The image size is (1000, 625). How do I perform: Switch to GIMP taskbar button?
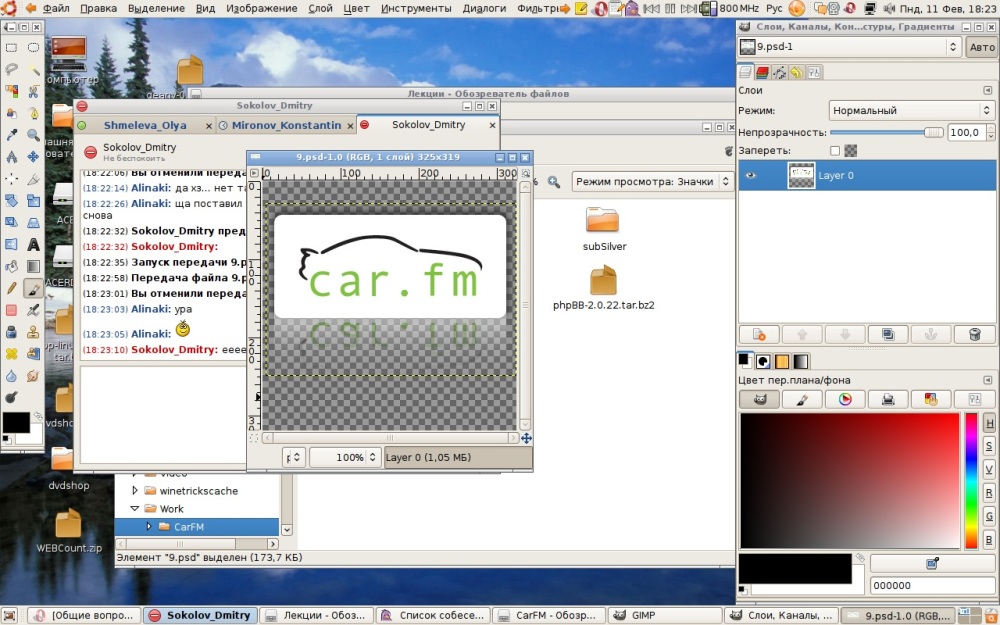pos(664,615)
